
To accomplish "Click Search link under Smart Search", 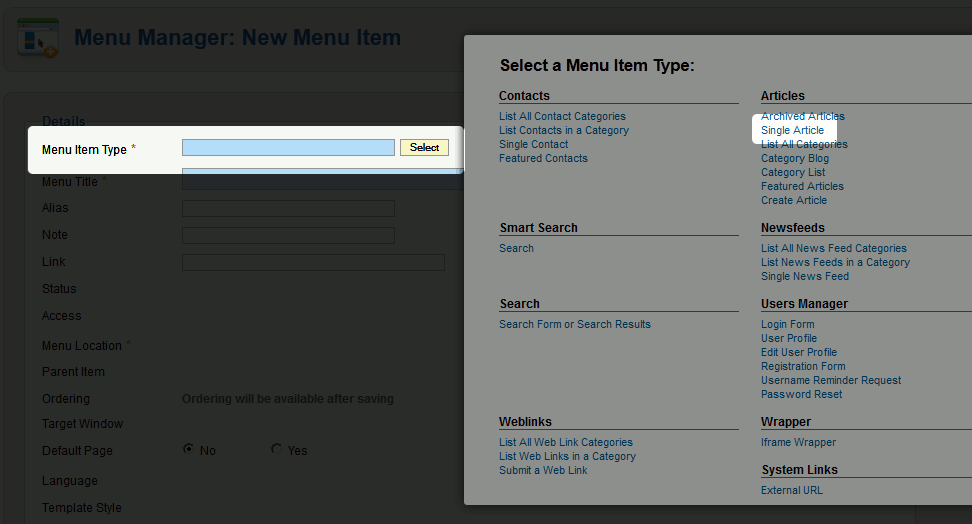I will (516, 248).
